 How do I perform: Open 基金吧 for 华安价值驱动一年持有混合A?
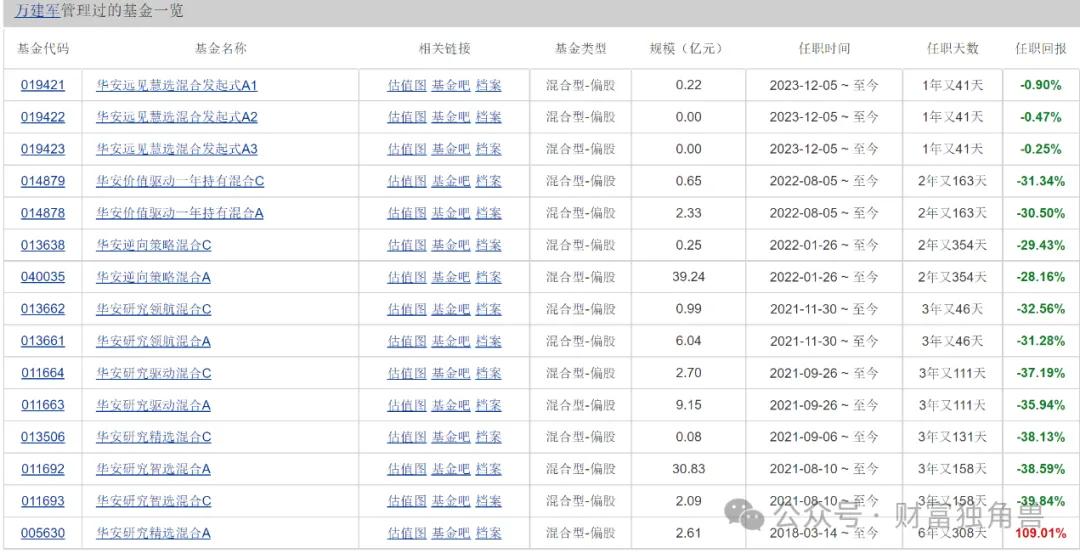pyautogui.click(x=451, y=213)
